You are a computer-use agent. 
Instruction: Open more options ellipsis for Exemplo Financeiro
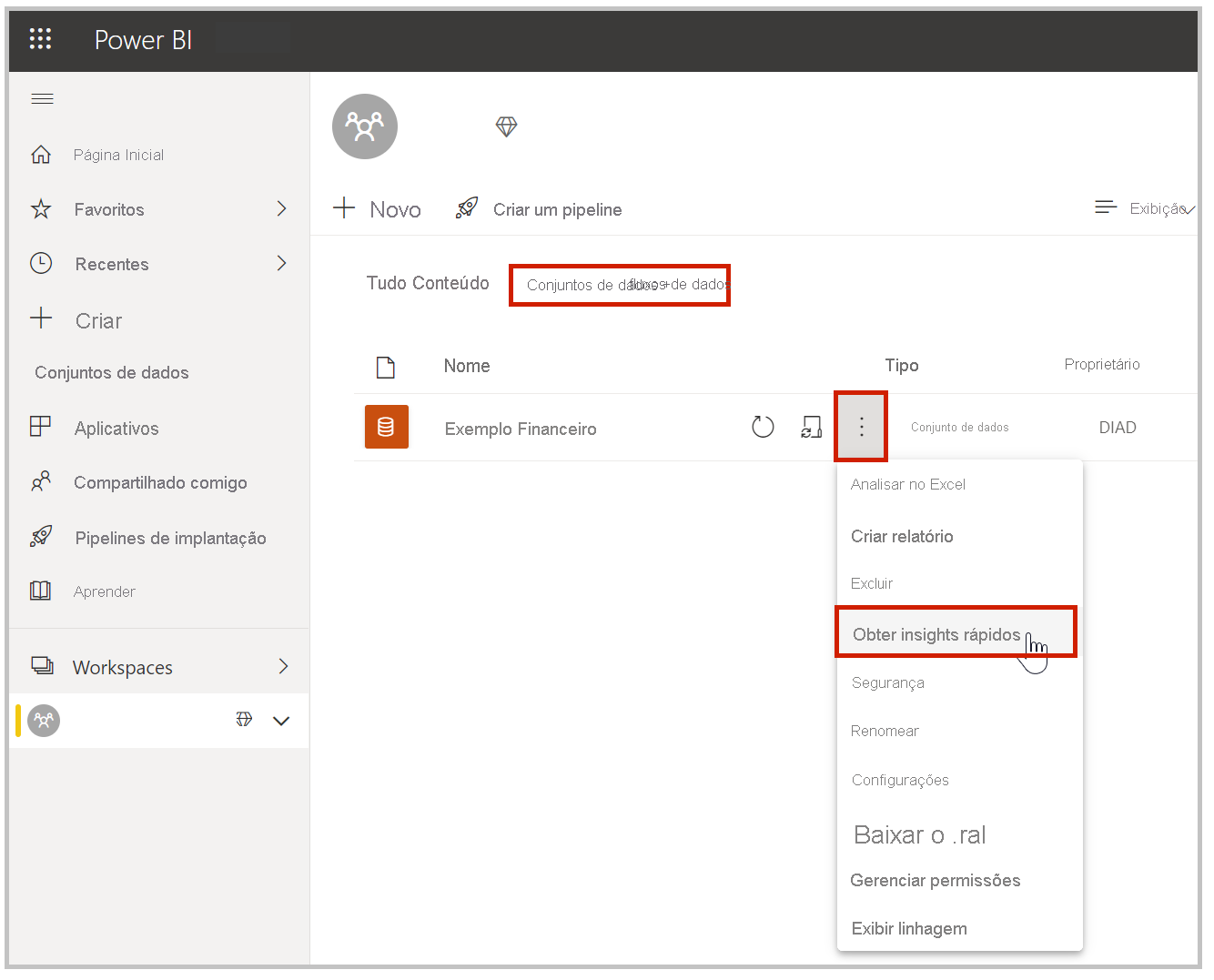click(x=861, y=427)
